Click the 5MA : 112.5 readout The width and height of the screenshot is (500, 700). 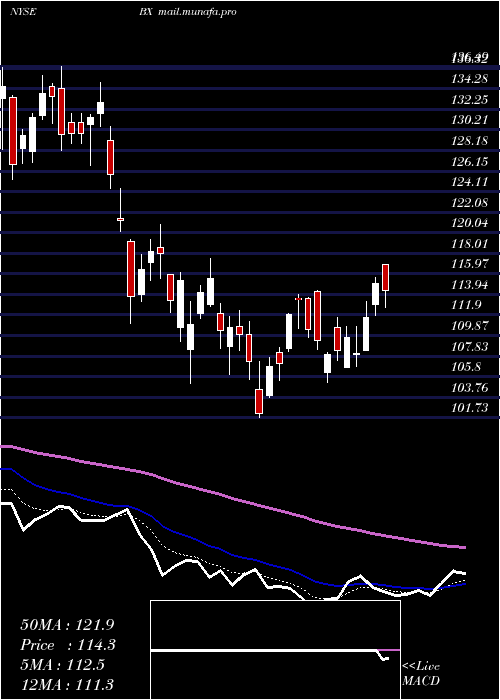point(62,665)
